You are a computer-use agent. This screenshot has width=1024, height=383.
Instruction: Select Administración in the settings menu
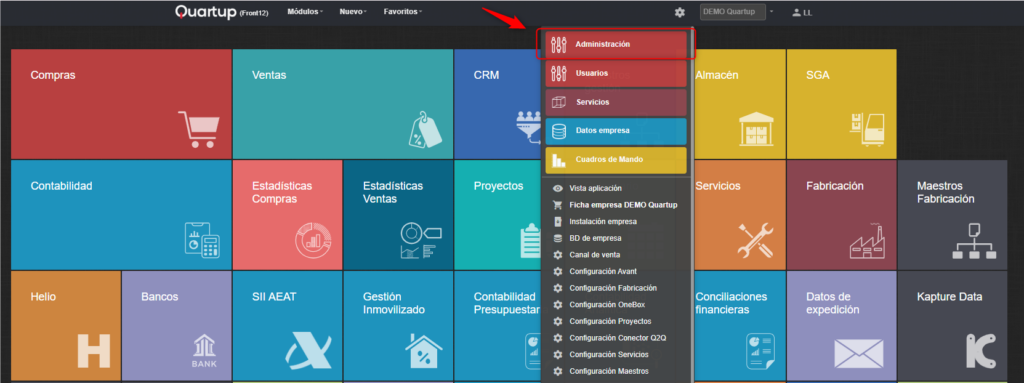pyautogui.click(x=616, y=45)
